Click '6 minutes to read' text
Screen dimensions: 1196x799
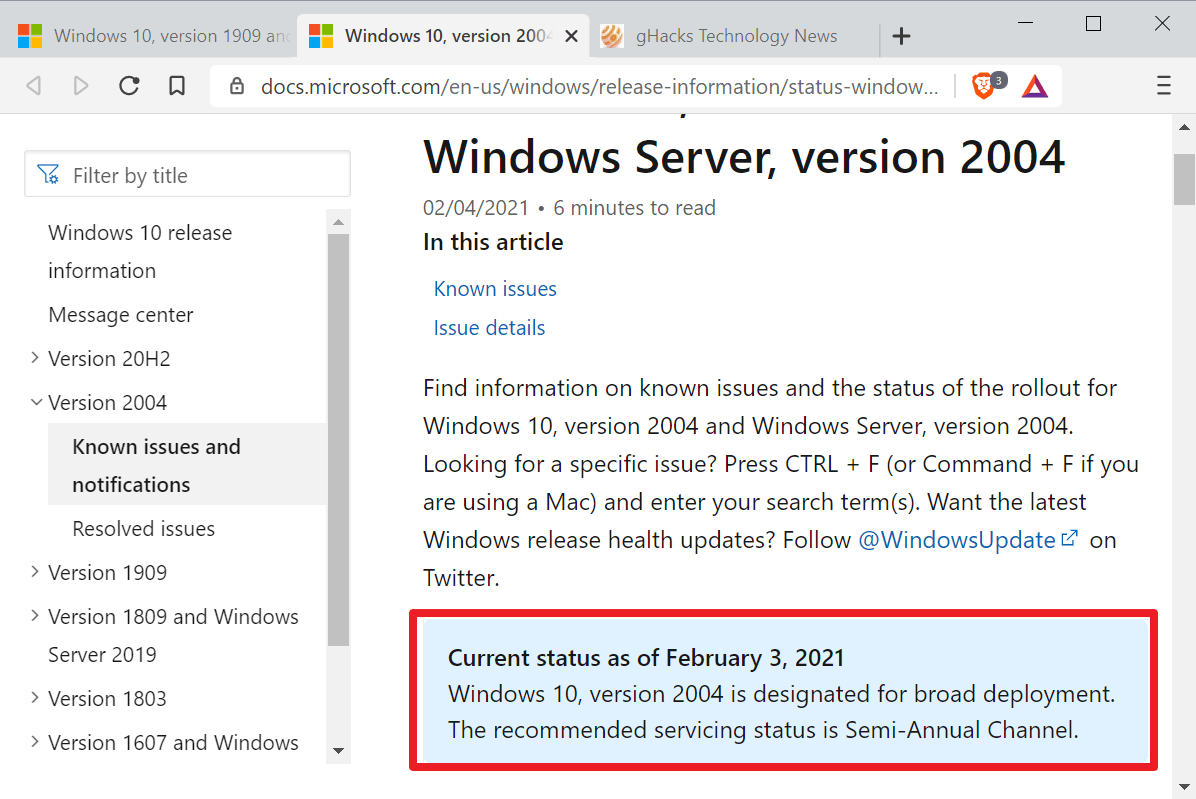[x=635, y=207]
